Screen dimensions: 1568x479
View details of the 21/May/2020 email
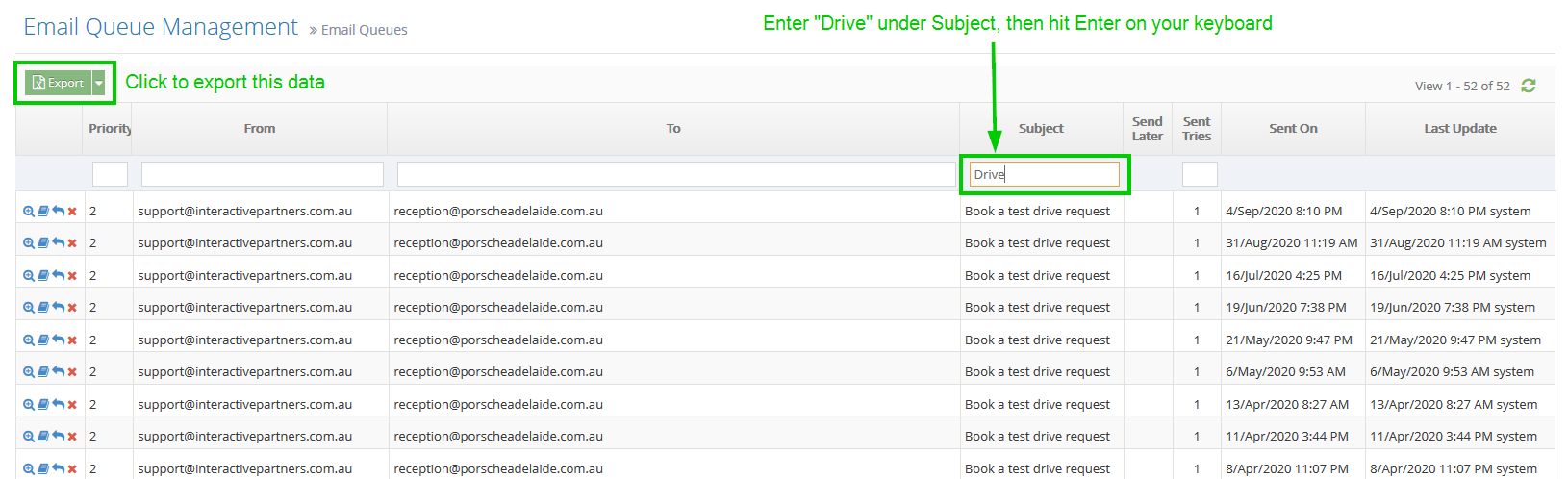click(29, 340)
